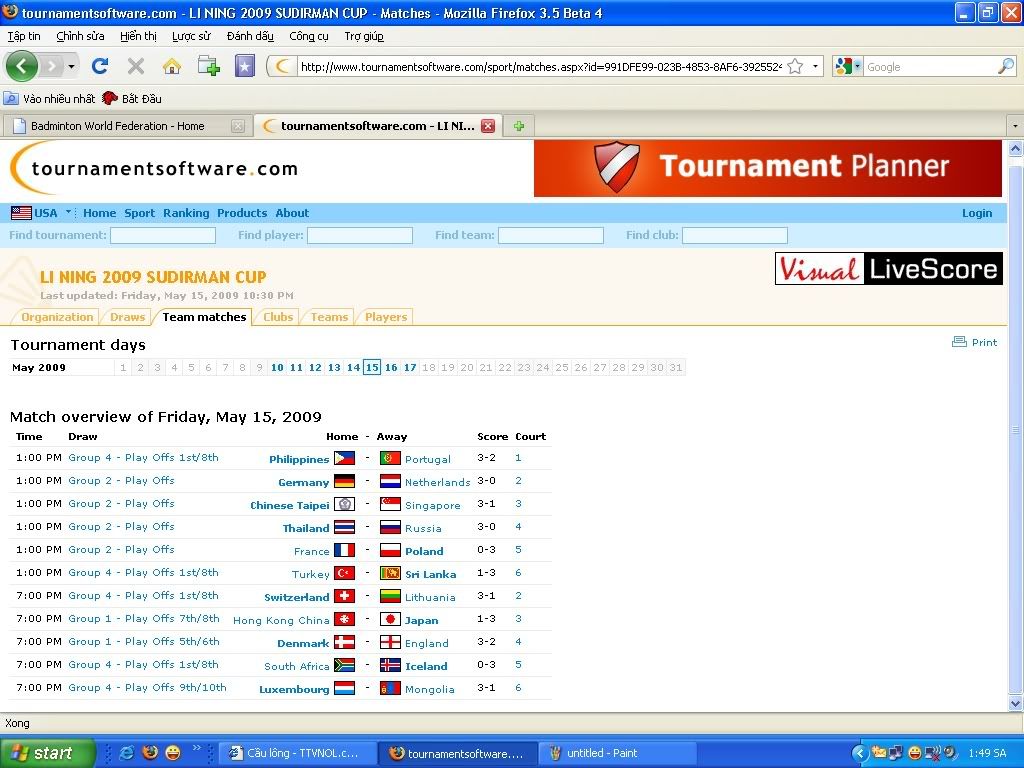The height and width of the screenshot is (768, 1024).
Task: Click the new tab toolbar icon
Action: (208, 66)
